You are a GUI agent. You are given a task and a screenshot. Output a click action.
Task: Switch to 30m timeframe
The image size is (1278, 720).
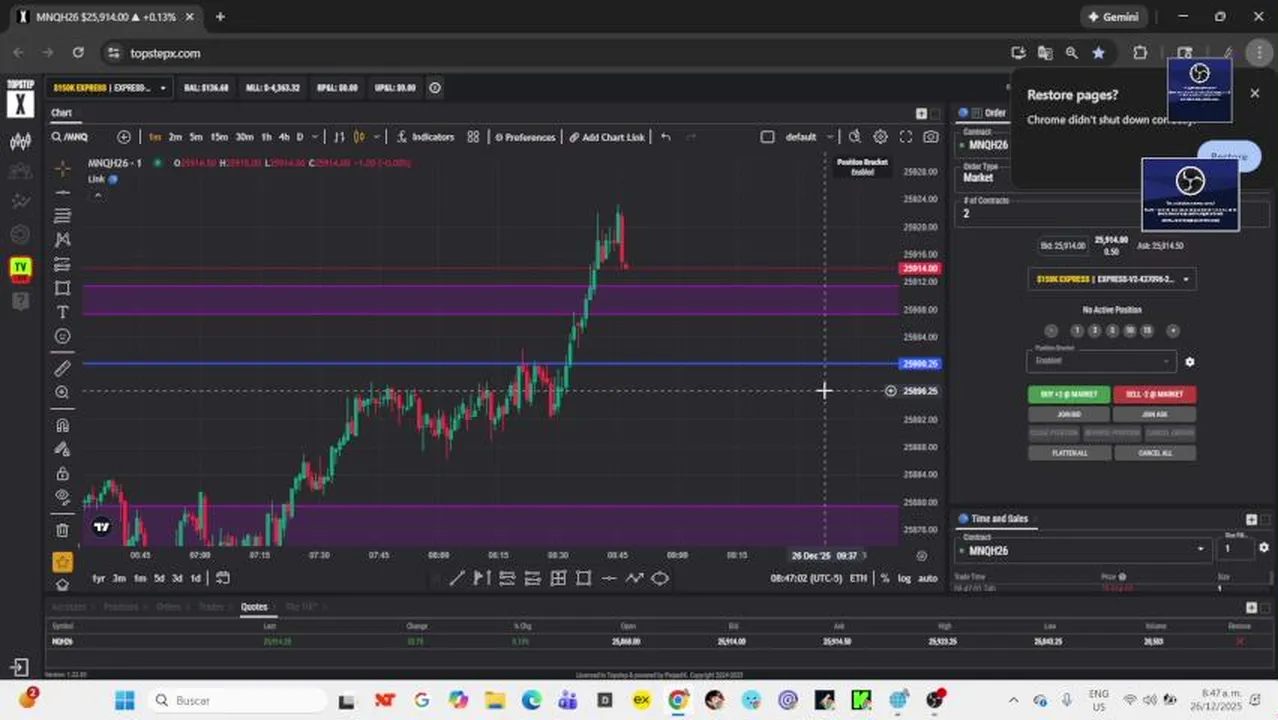(x=244, y=137)
